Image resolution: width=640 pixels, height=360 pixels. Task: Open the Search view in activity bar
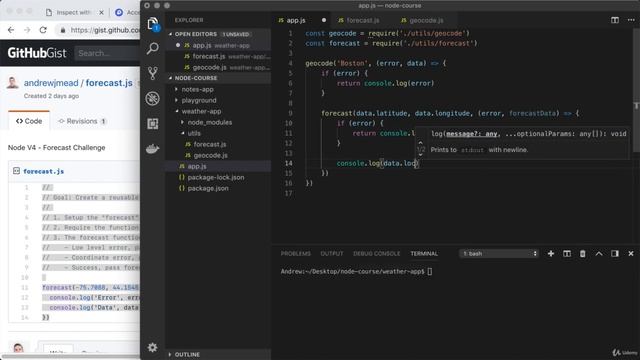[153, 49]
